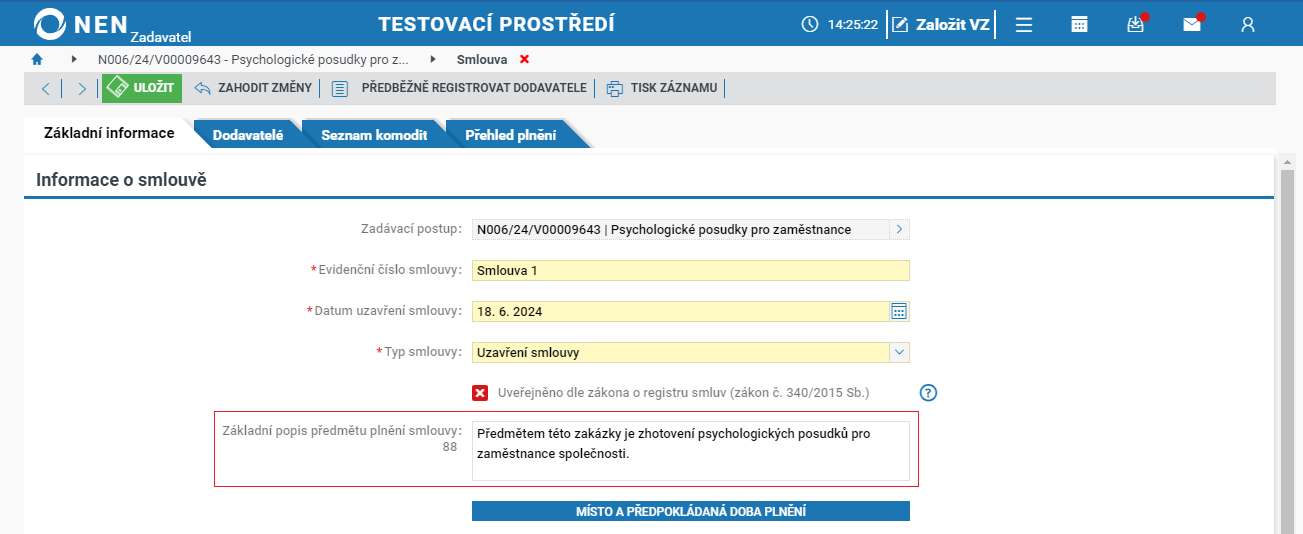Click the help question mark icon

[x=928, y=393]
